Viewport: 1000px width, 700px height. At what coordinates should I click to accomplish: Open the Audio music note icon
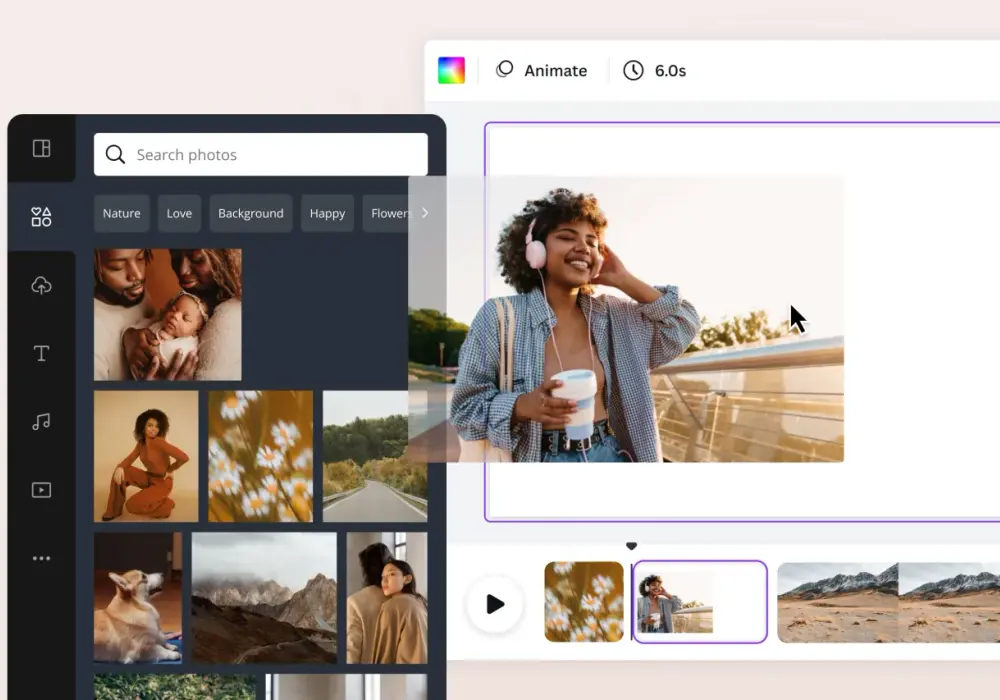(41, 421)
